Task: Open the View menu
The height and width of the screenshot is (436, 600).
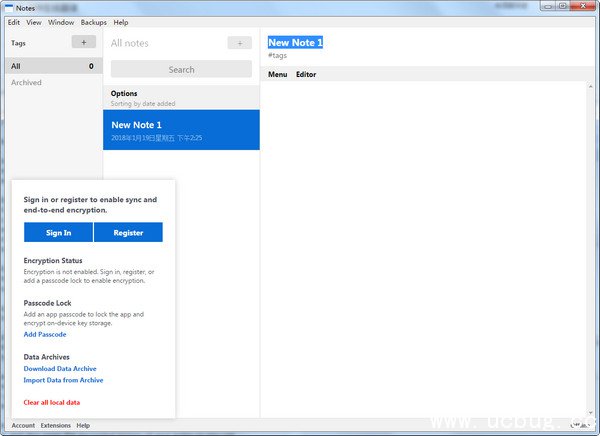Action: 34,23
